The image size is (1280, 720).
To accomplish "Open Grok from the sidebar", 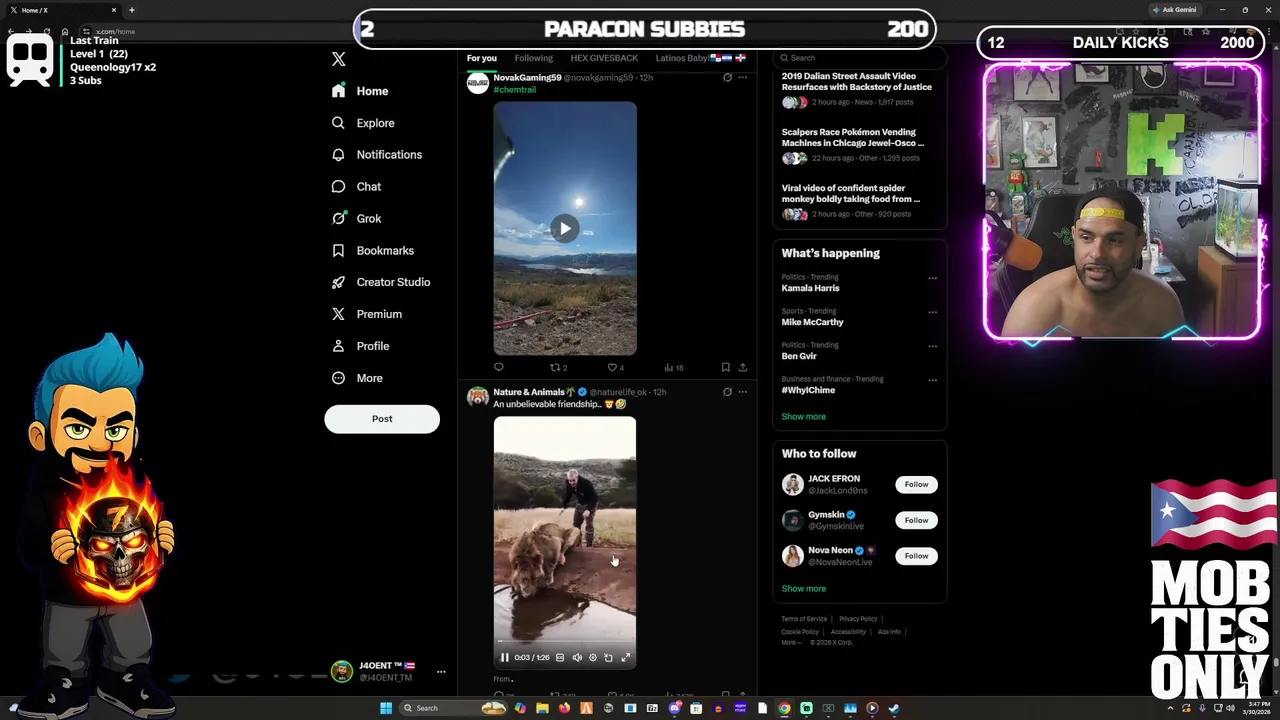I will [x=356, y=219].
